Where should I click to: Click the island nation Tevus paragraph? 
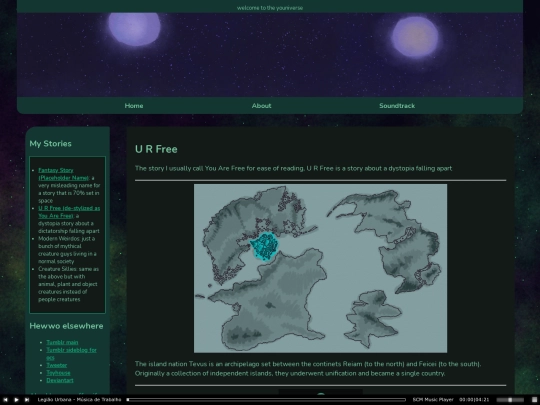click(x=308, y=368)
